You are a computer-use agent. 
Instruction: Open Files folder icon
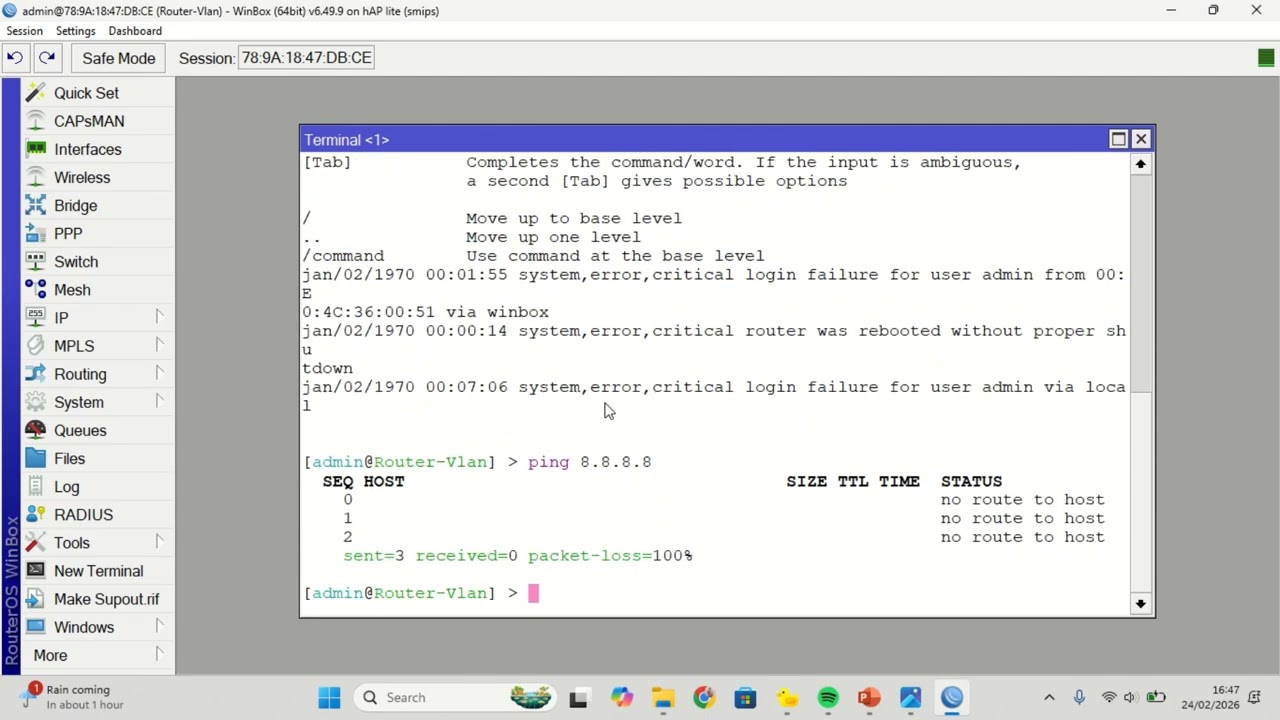(36, 458)
